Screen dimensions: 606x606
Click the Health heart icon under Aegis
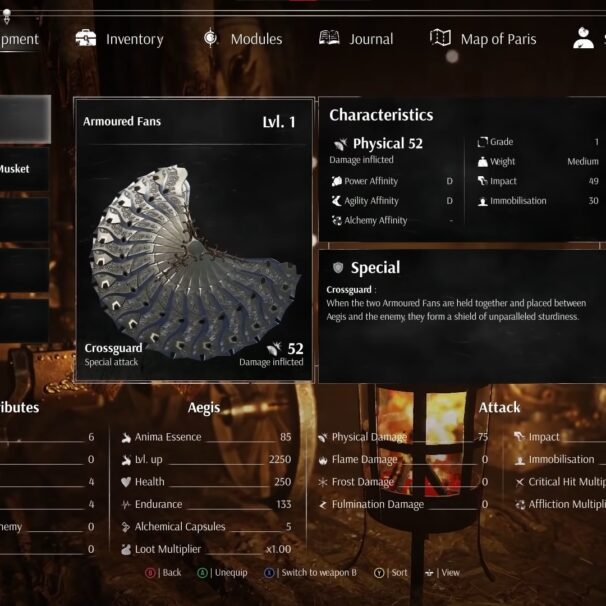tap(126, 482)
